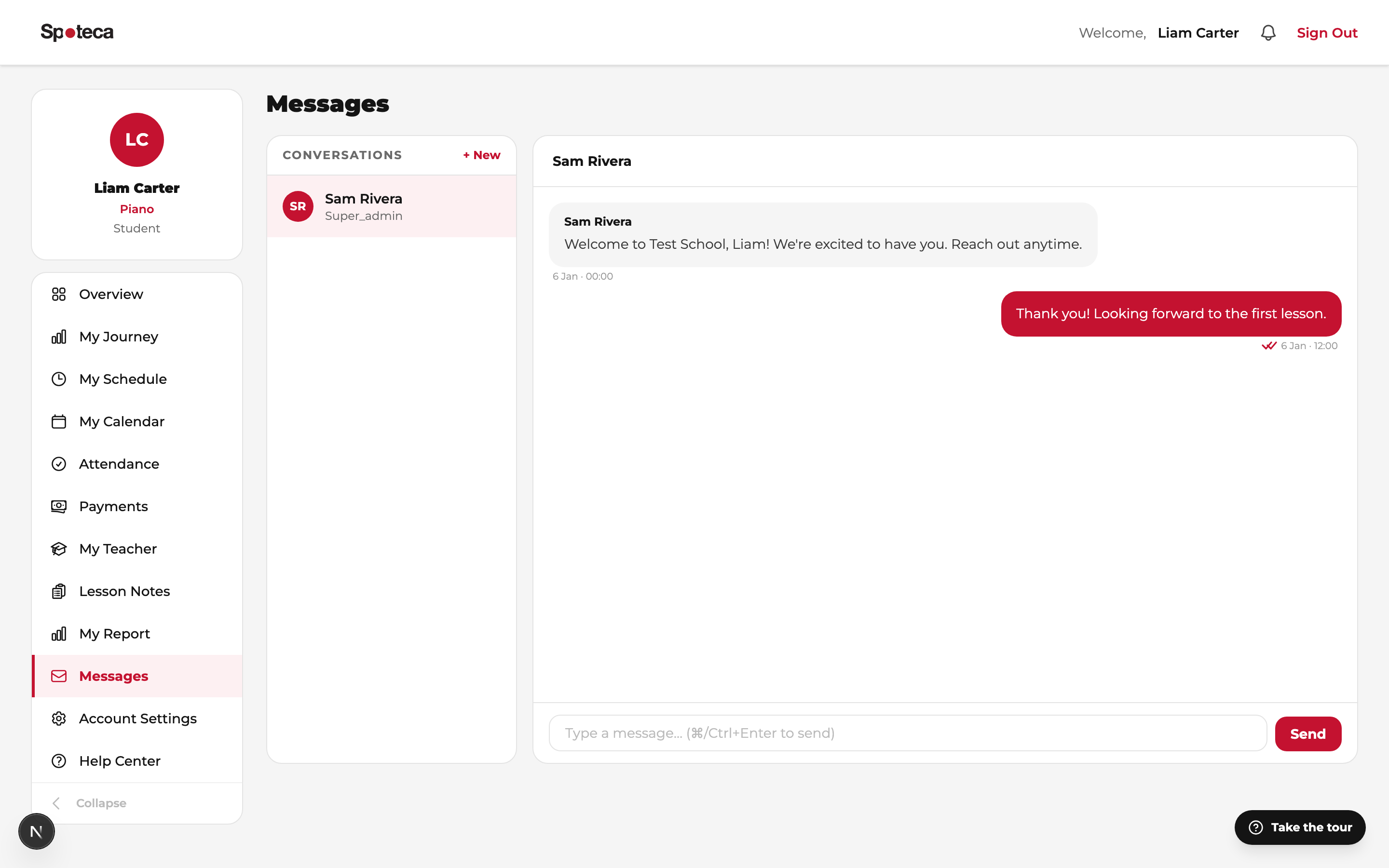Go to Payments page
The width and height of the screenshot is (1389, 868).
(x=137, y=506)
